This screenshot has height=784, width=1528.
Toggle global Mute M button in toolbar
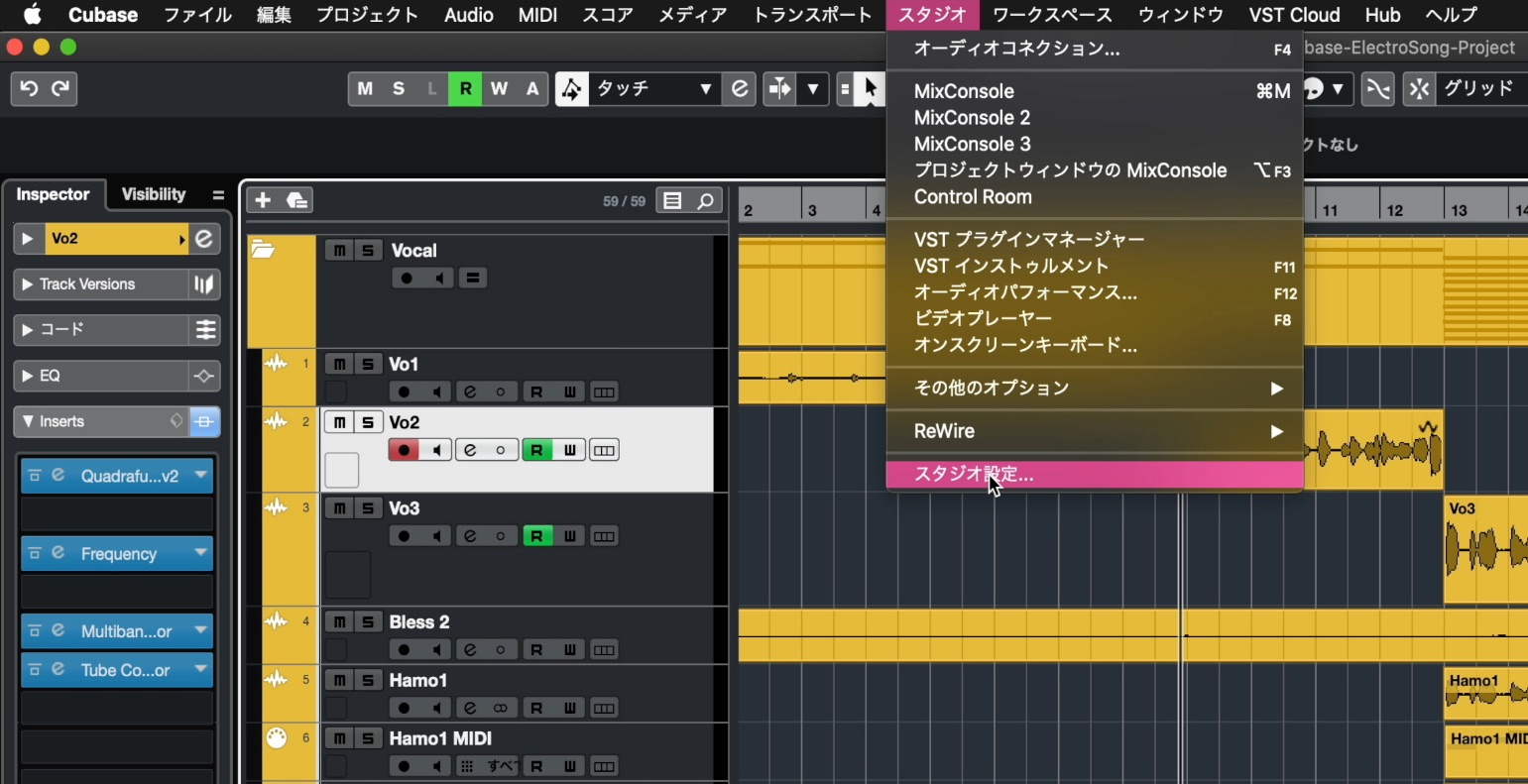point(365,89)
